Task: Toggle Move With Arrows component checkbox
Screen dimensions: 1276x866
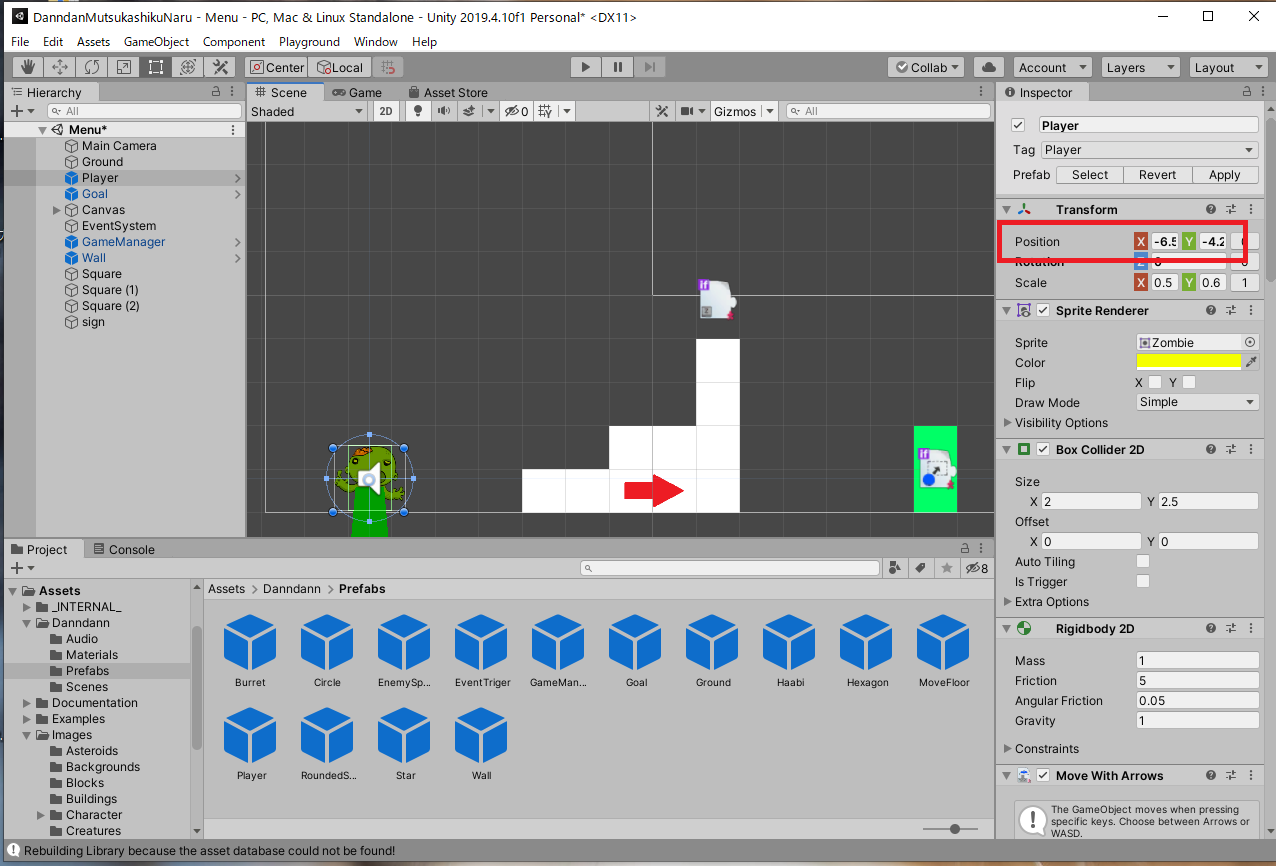Action: [1043, 775]
